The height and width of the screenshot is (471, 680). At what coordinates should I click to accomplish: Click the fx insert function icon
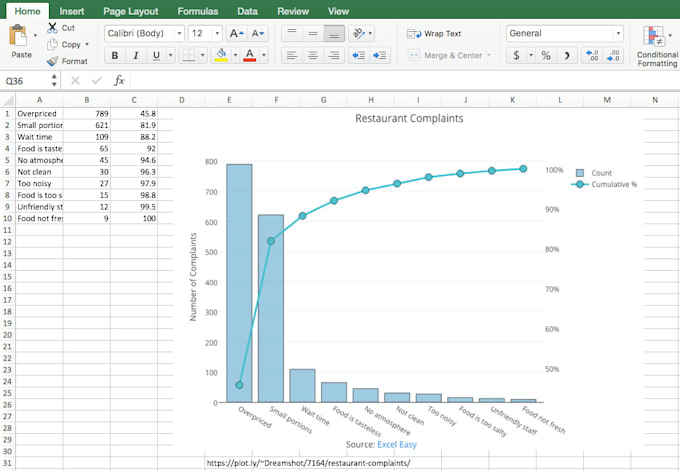pos(119,80)
